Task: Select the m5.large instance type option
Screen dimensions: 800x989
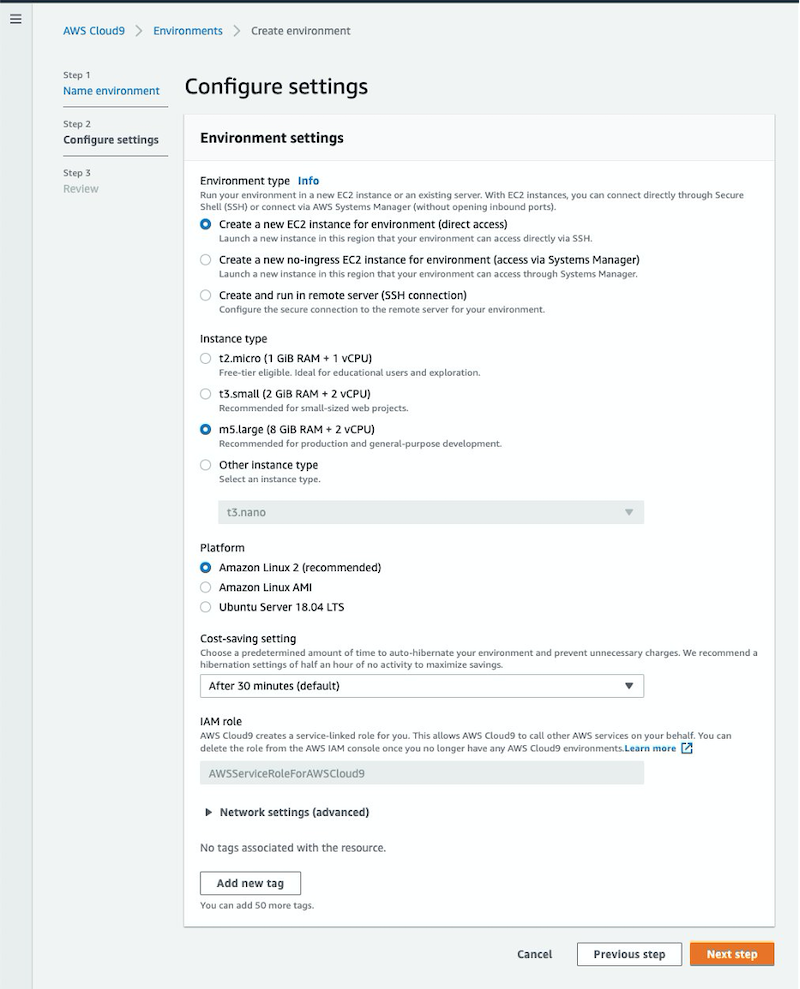Action: click(205, 430)
